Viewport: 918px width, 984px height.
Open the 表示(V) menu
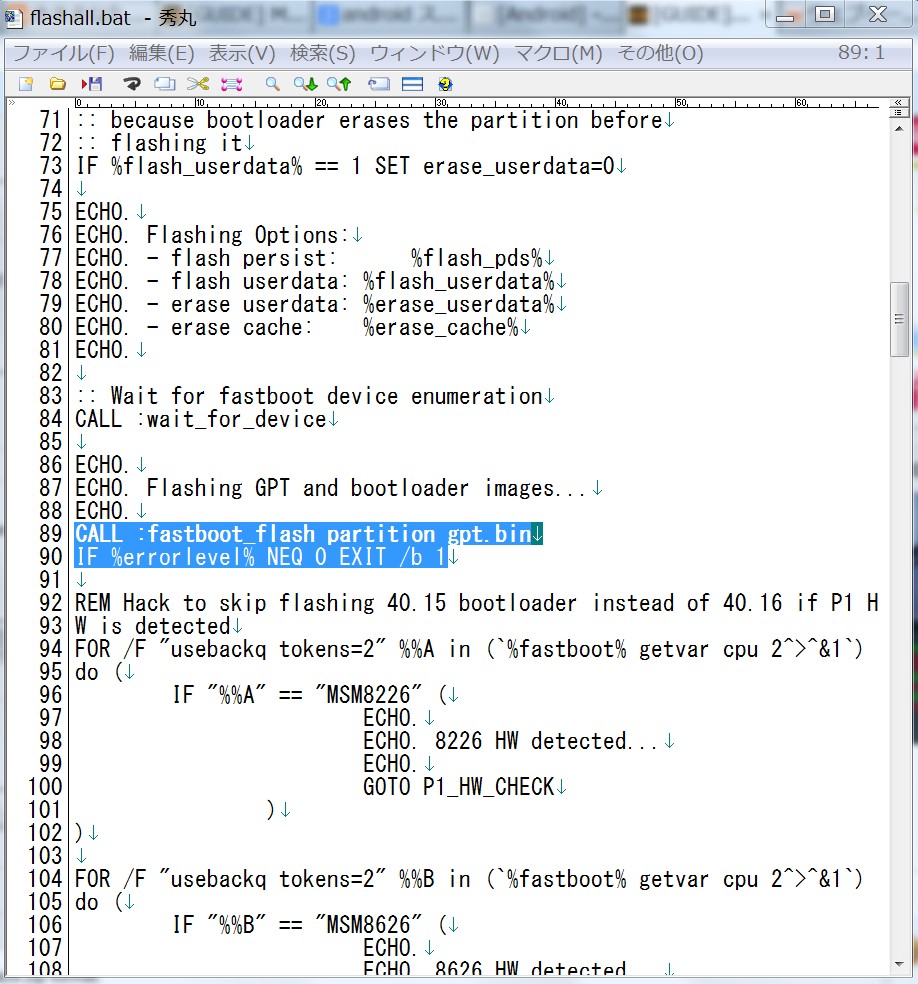click(x=242, y=53)
